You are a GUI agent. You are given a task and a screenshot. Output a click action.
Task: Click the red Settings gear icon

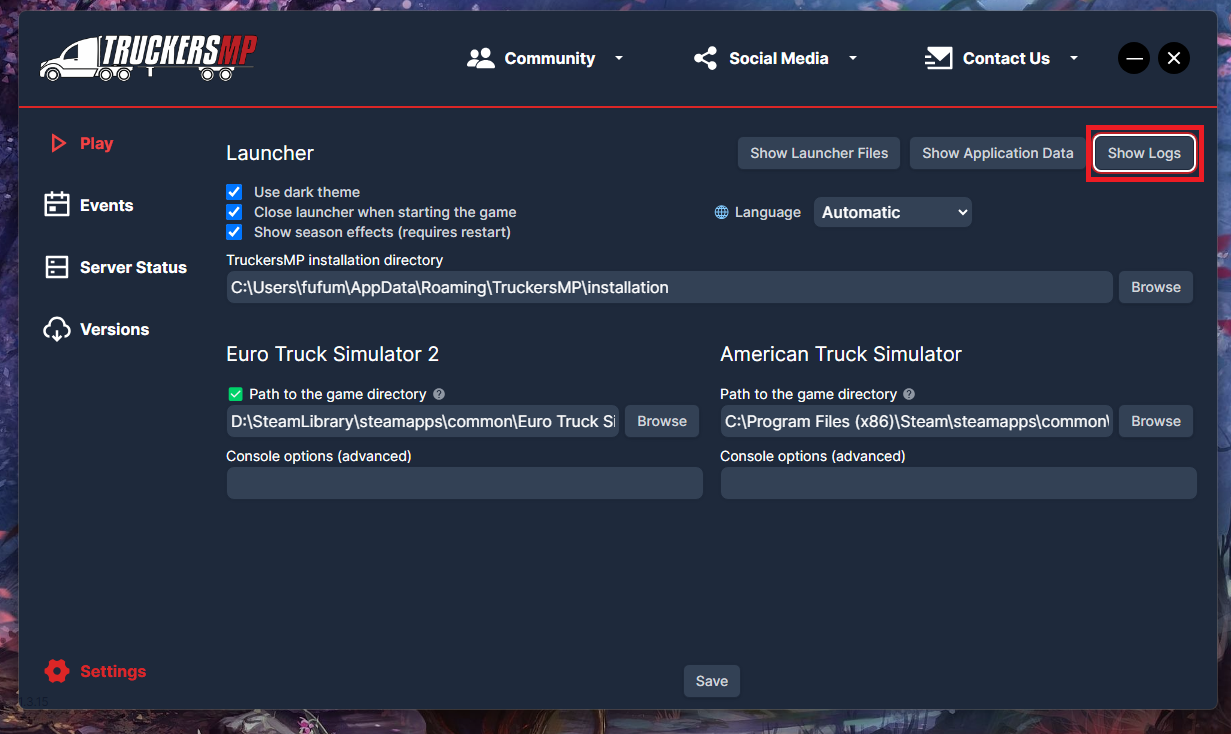(x=57, y=671)
